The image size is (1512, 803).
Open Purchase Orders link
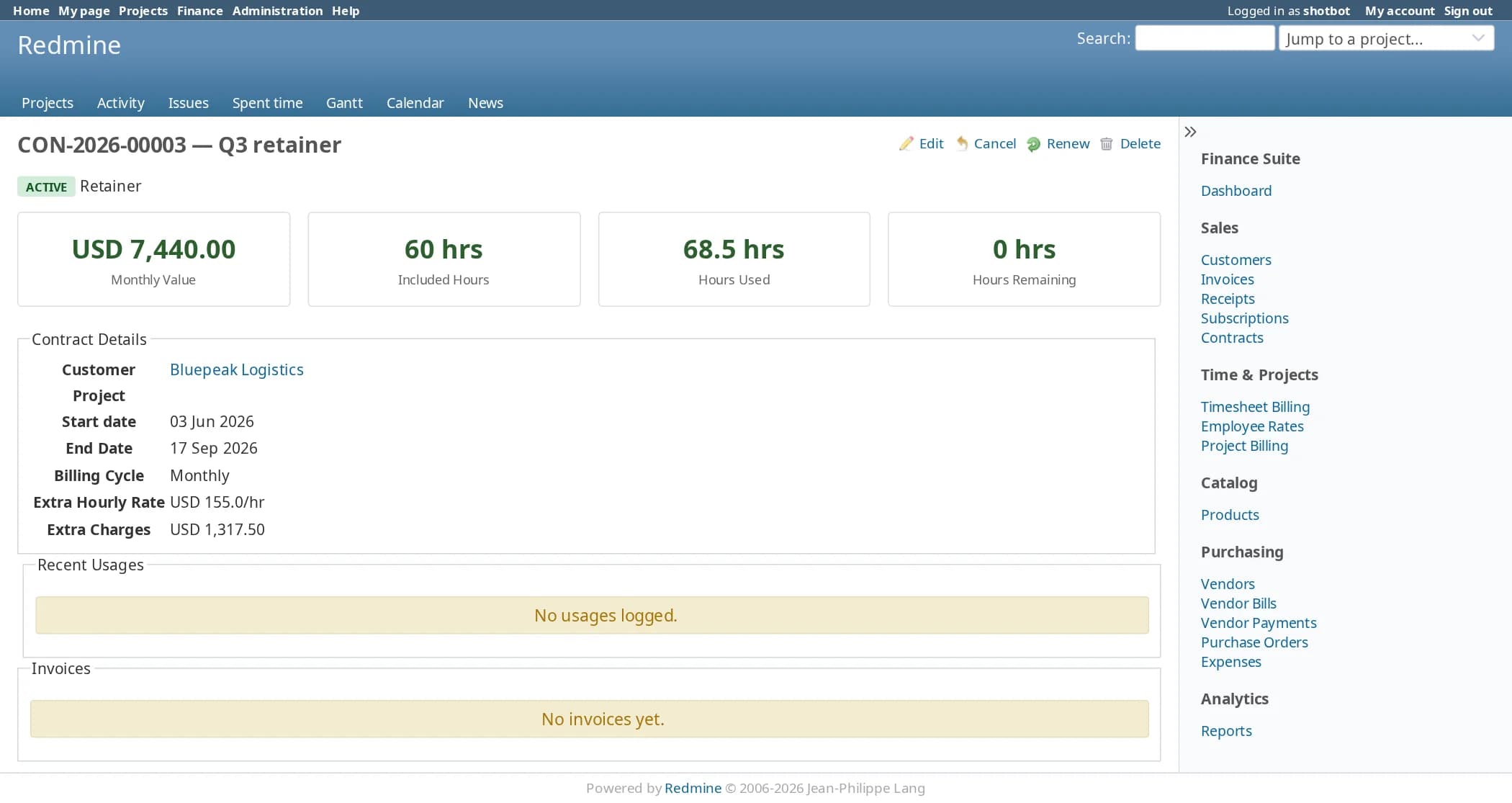[1254, 642]
